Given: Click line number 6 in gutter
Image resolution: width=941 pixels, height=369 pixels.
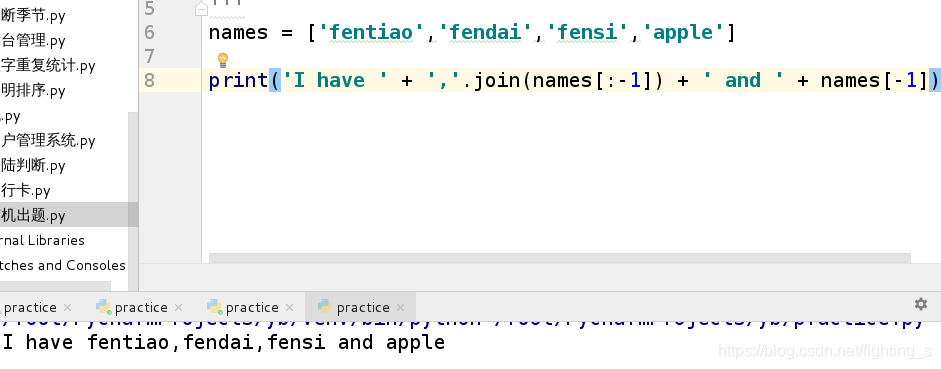Looking at the screenshot, I should click(149, 32).
